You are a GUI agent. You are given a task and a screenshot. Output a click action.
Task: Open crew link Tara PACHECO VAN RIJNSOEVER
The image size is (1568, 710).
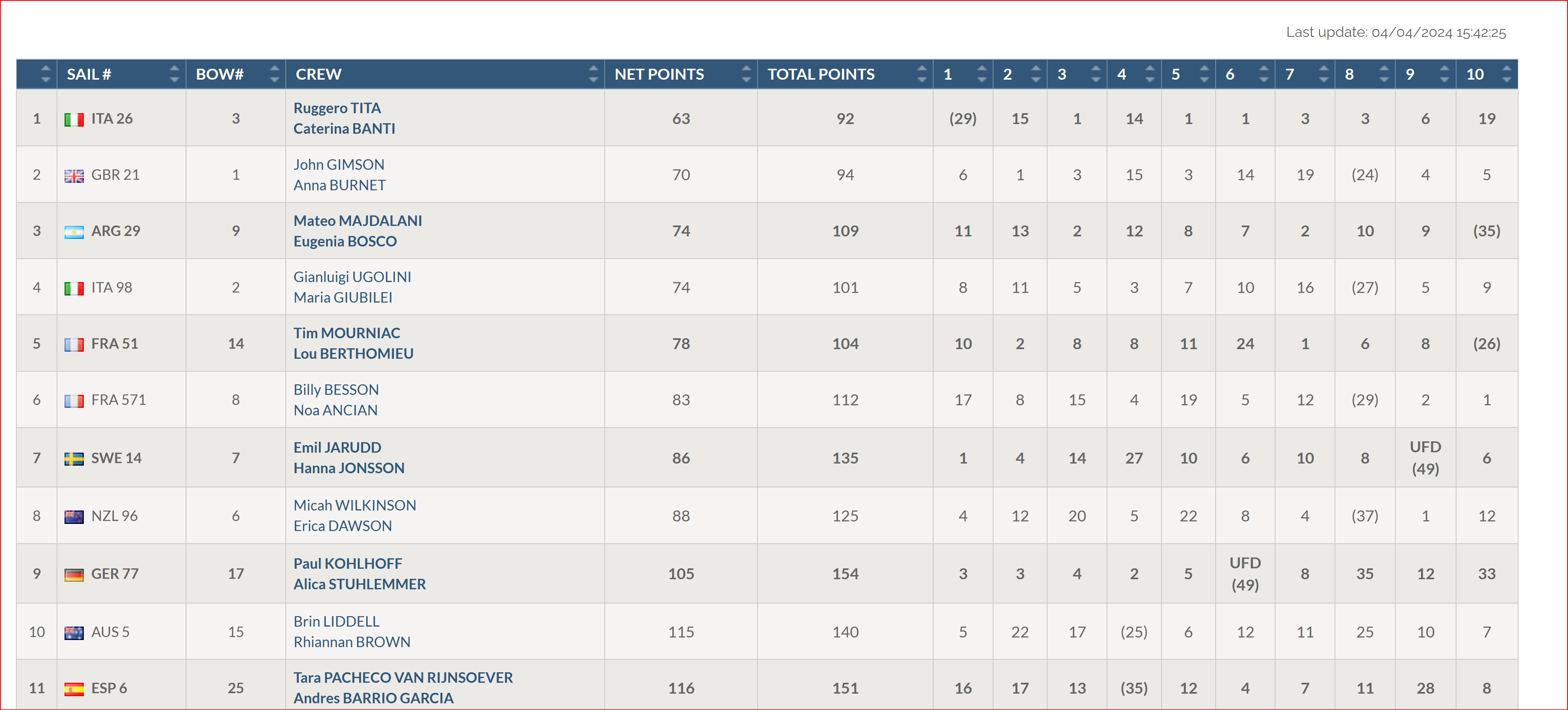point(404,678)
